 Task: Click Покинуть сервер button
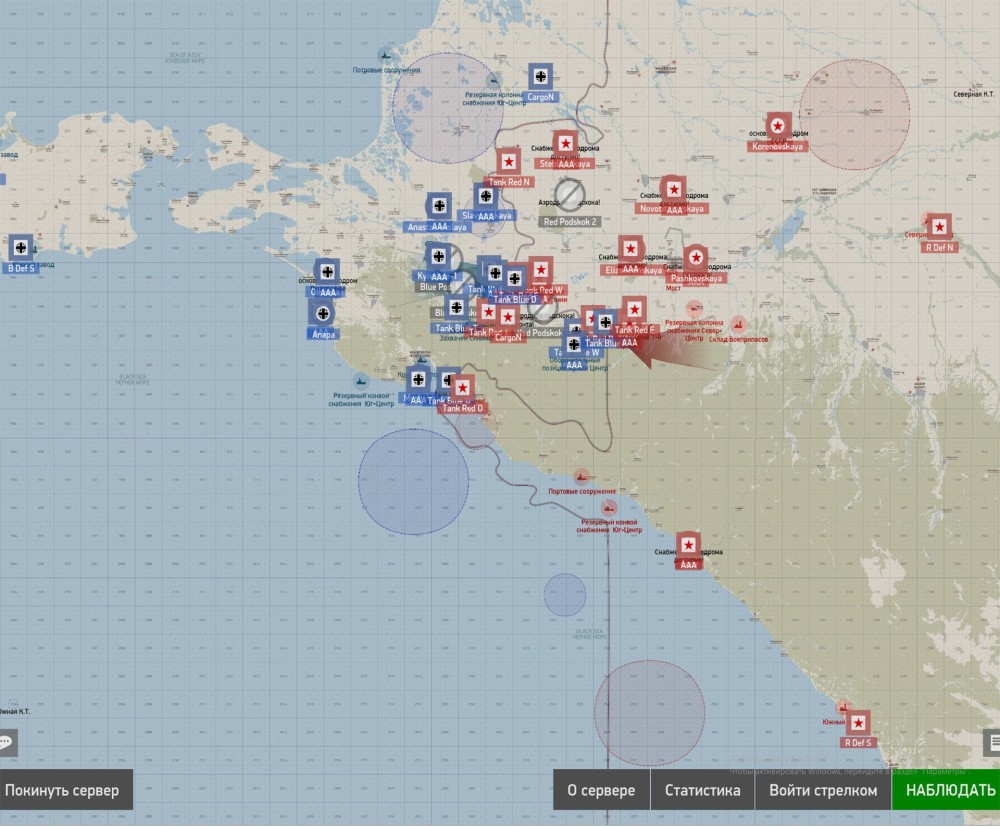[x=66, y=789]
